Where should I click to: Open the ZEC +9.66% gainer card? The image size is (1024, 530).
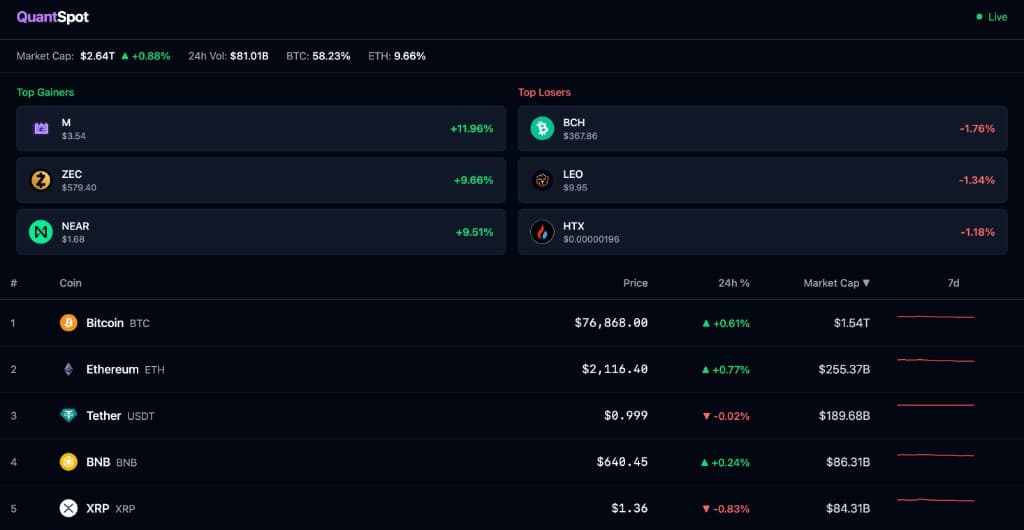coord(261,180)
